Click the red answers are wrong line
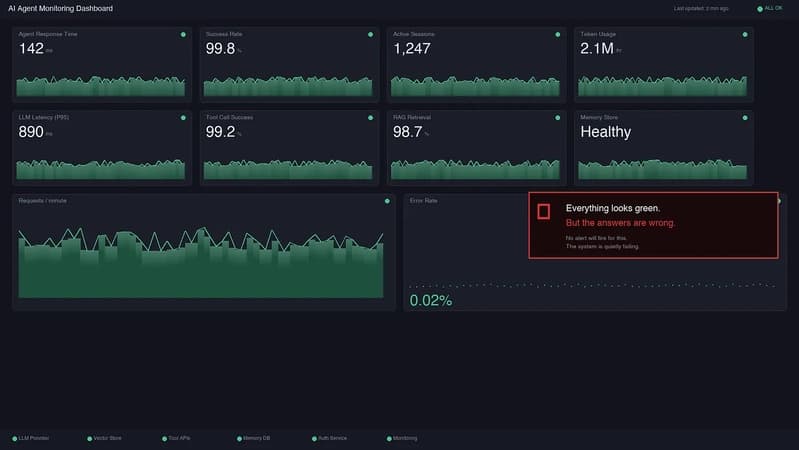Screen dimensions: 799x450 620,223
